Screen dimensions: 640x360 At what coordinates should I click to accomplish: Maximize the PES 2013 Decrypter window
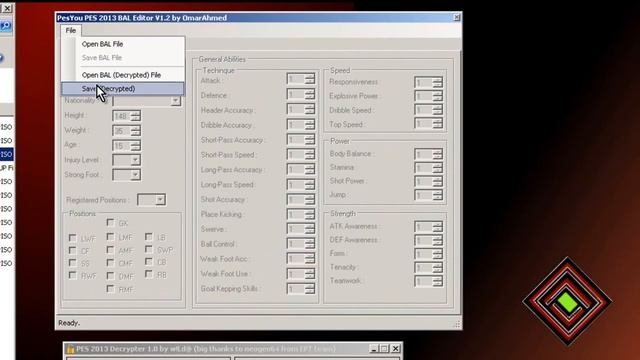384,349
